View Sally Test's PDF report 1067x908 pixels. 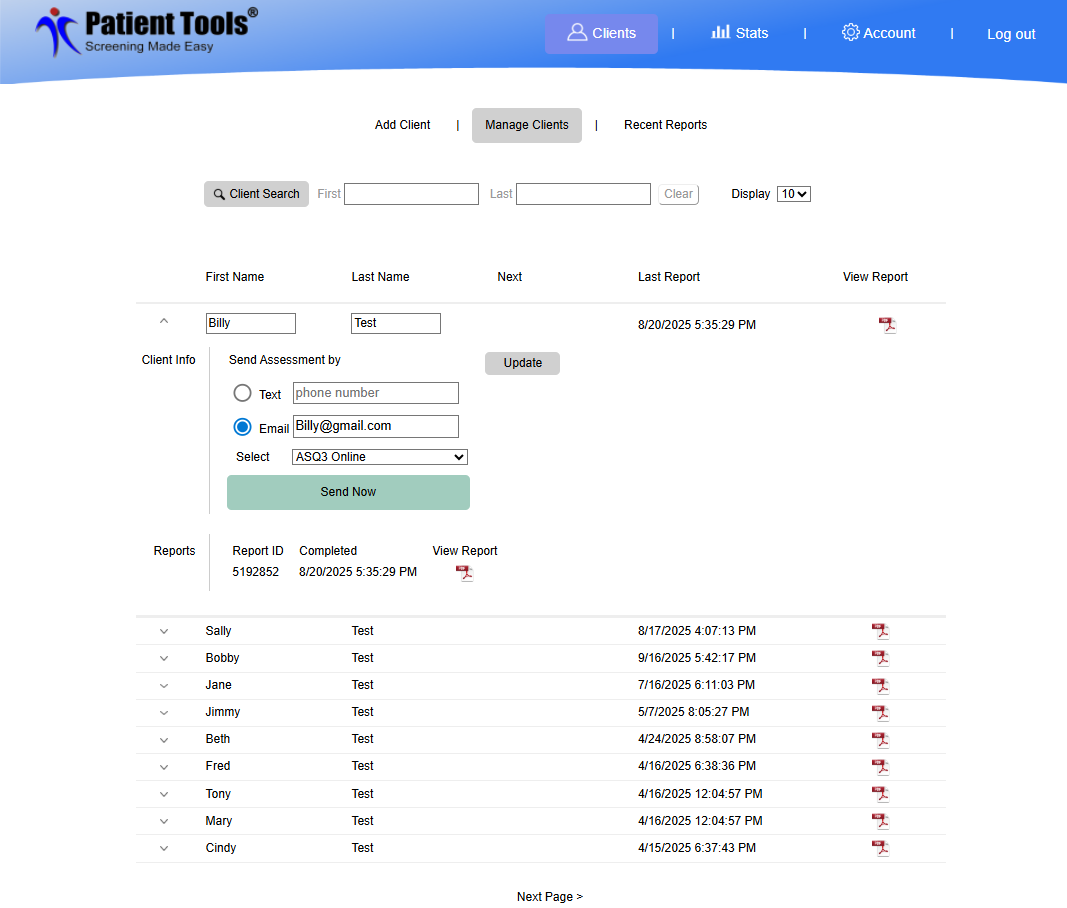(880, 631)
